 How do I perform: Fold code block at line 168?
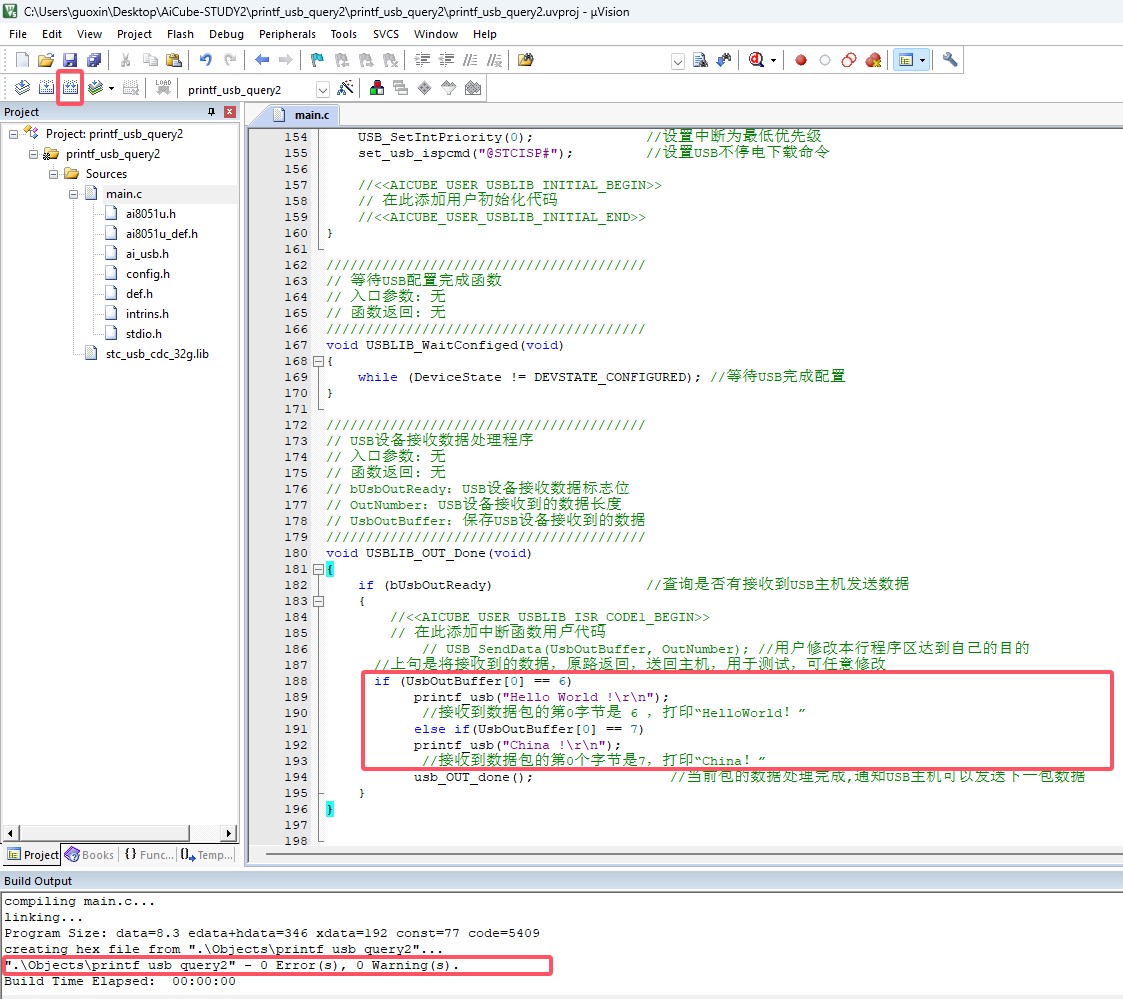tap(319, 362)
